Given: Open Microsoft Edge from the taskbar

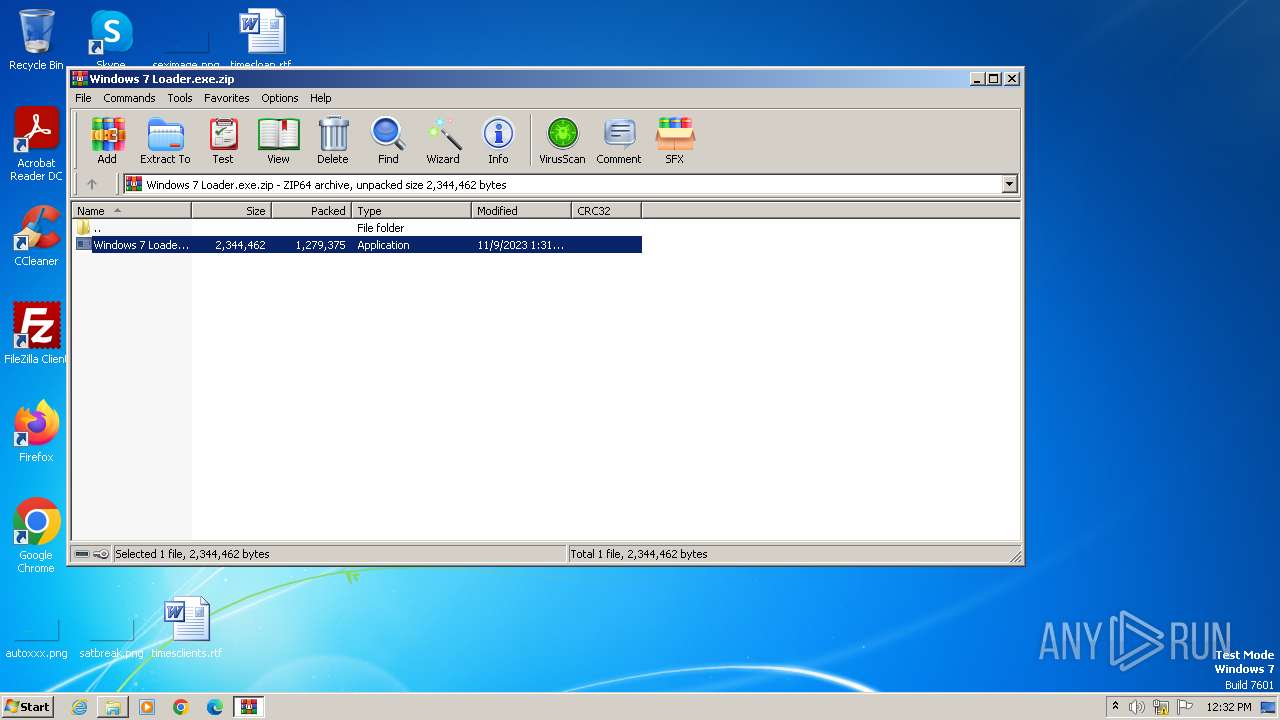Looking at the screenshot, I should tap(214, 707).
